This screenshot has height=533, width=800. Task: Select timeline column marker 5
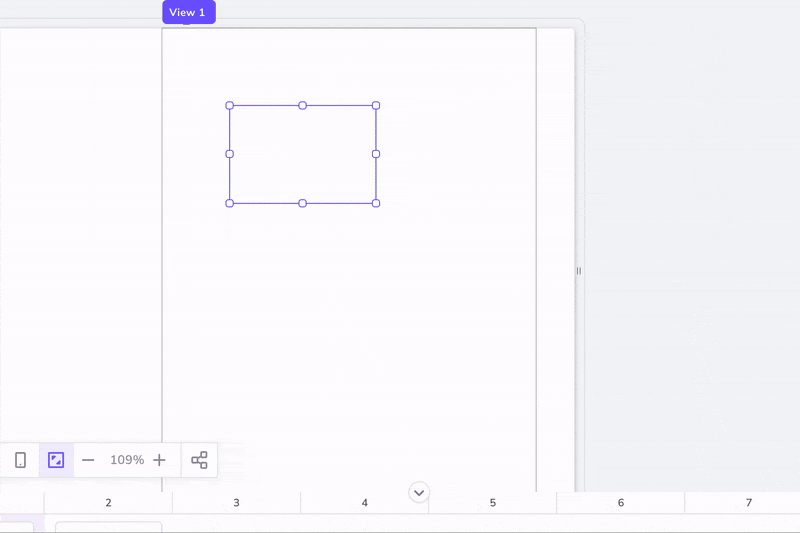(x=492, y=503)
